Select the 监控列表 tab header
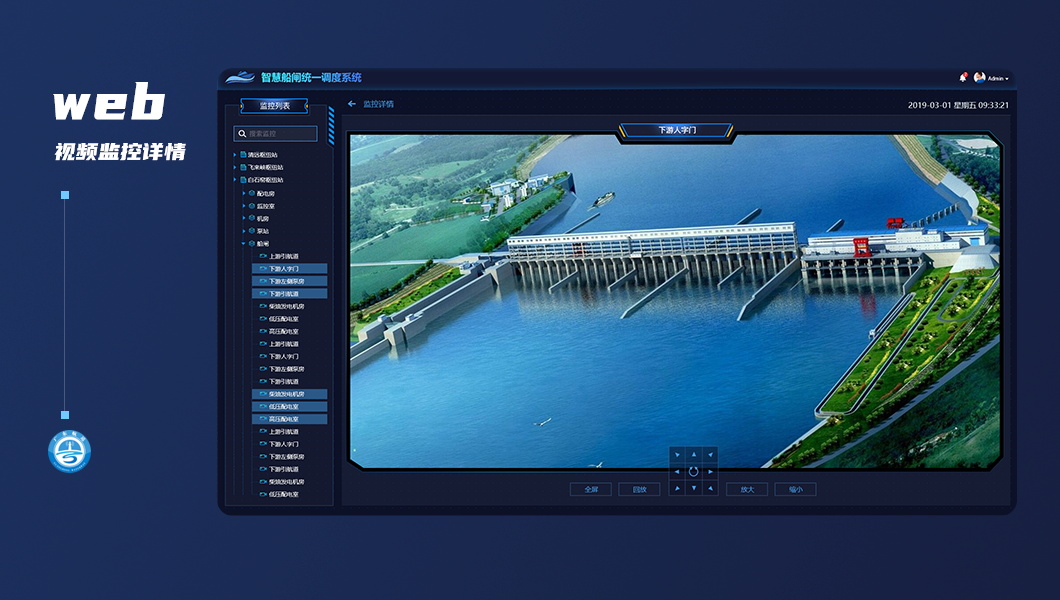 click(274, 105)
